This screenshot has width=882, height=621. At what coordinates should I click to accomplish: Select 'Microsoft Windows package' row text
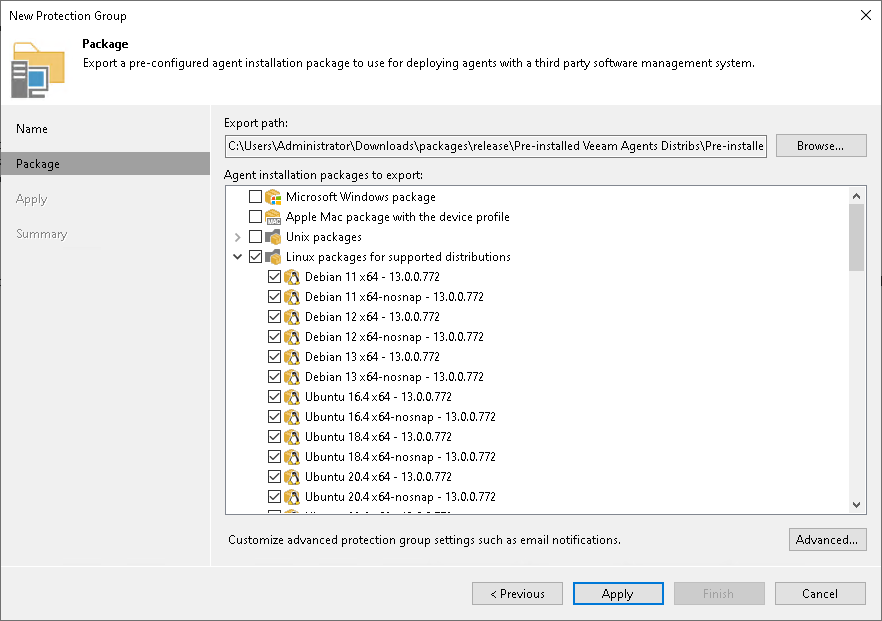[361, 197]
